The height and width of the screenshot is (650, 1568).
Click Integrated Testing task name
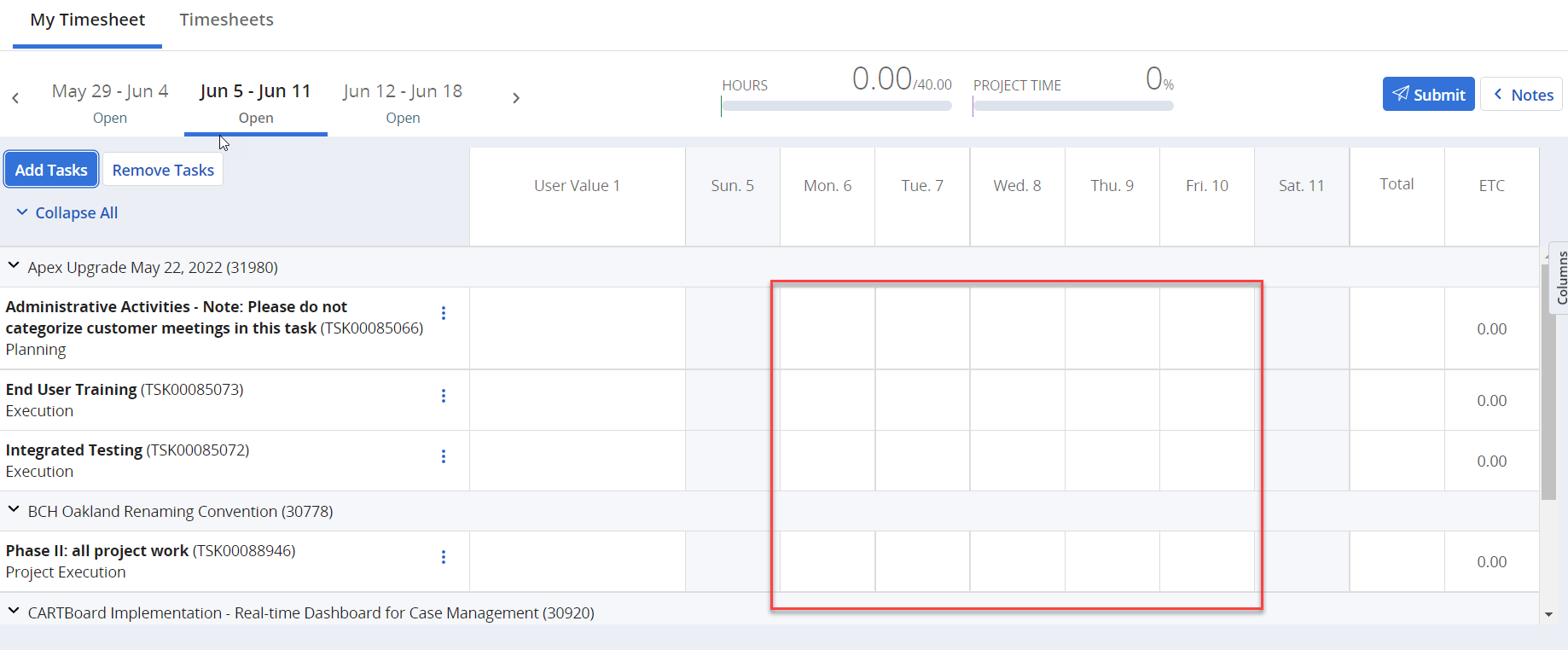click(x=74, y=450)
